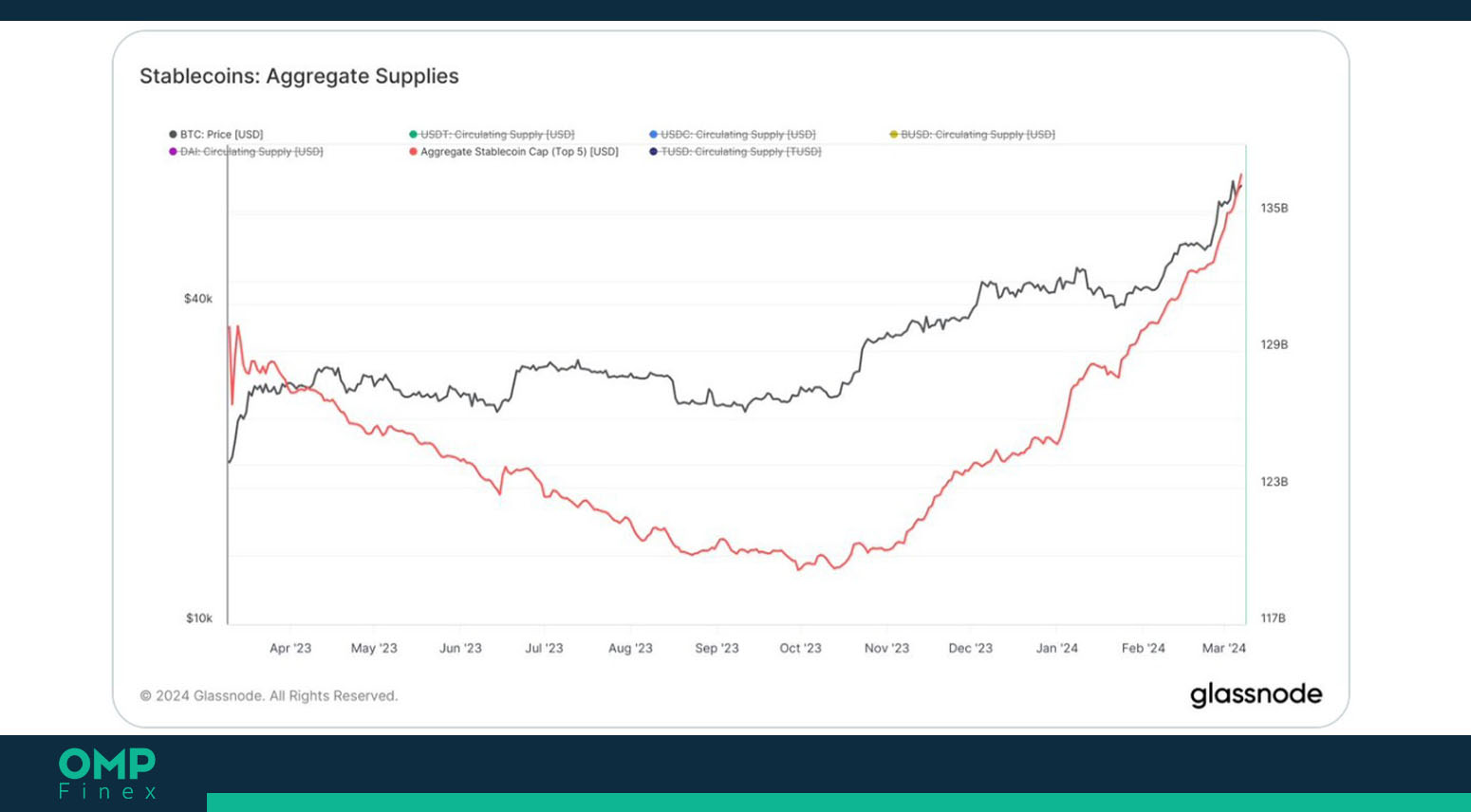Enable the DAI: Circulating Supply series

[x=247, y=152]
